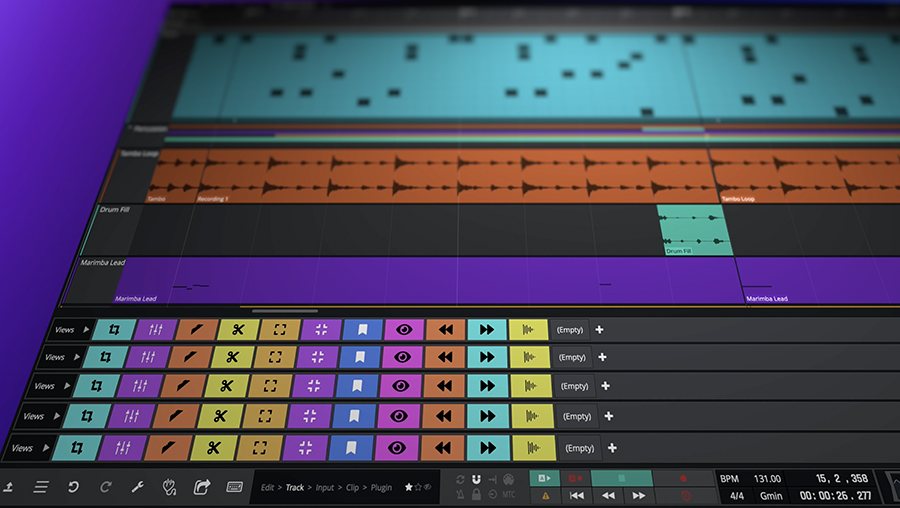Toggle eye icon in top action row

[404, 329]
